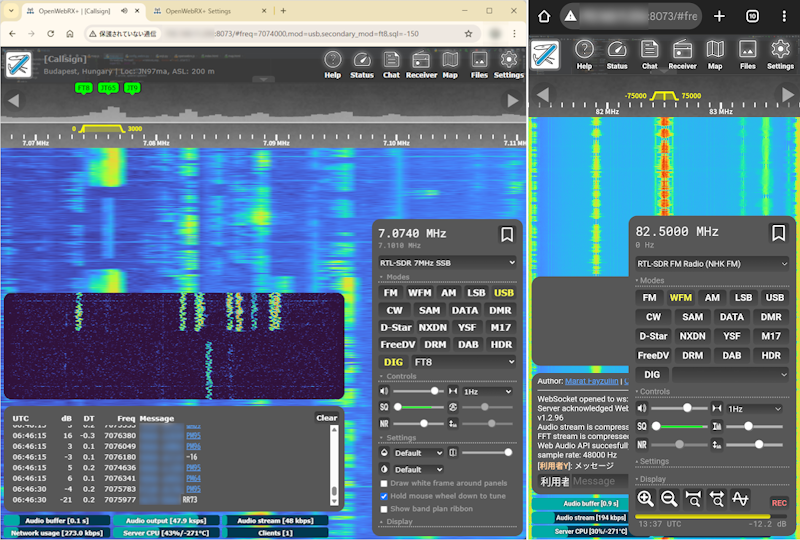The image size is (800, 540).
Task: Clear the decoded FT8 message list
Action: coord(327,418)
